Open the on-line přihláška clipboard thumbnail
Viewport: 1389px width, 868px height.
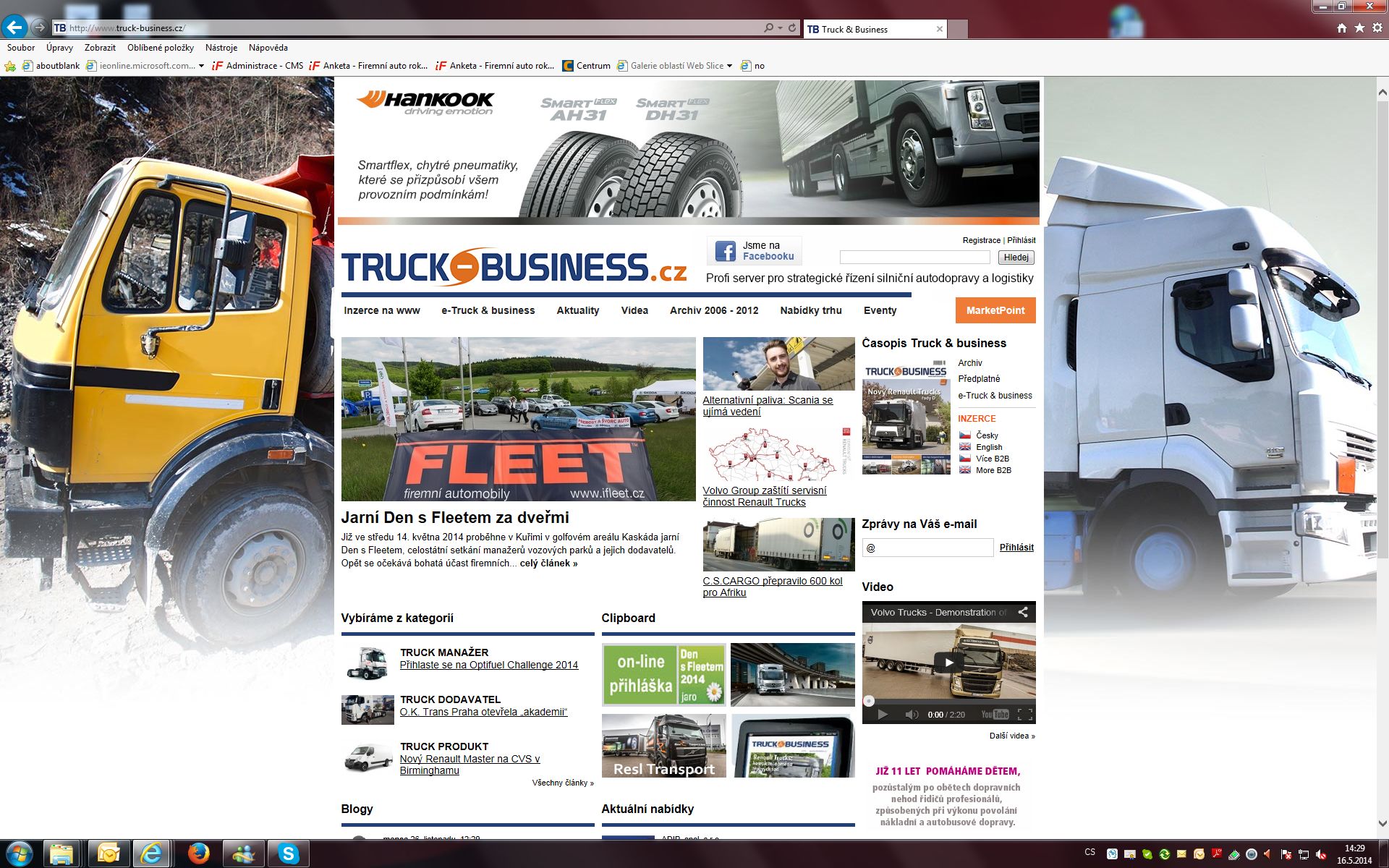pyautogui.click(x=663, y=674)
